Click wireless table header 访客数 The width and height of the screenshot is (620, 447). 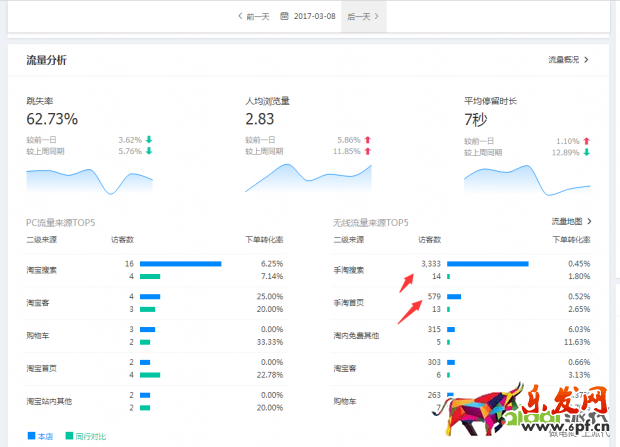pos(429,240)
